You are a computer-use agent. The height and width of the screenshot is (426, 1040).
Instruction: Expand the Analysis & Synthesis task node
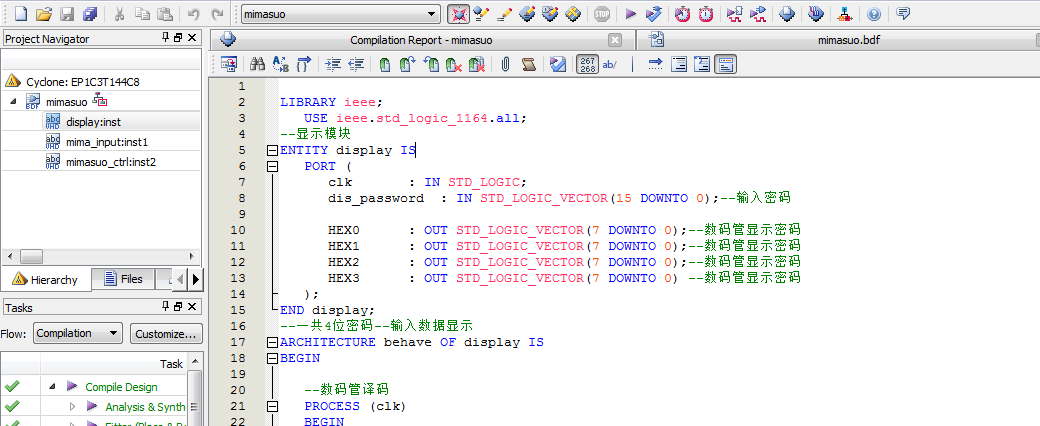[x=73, y=406]
